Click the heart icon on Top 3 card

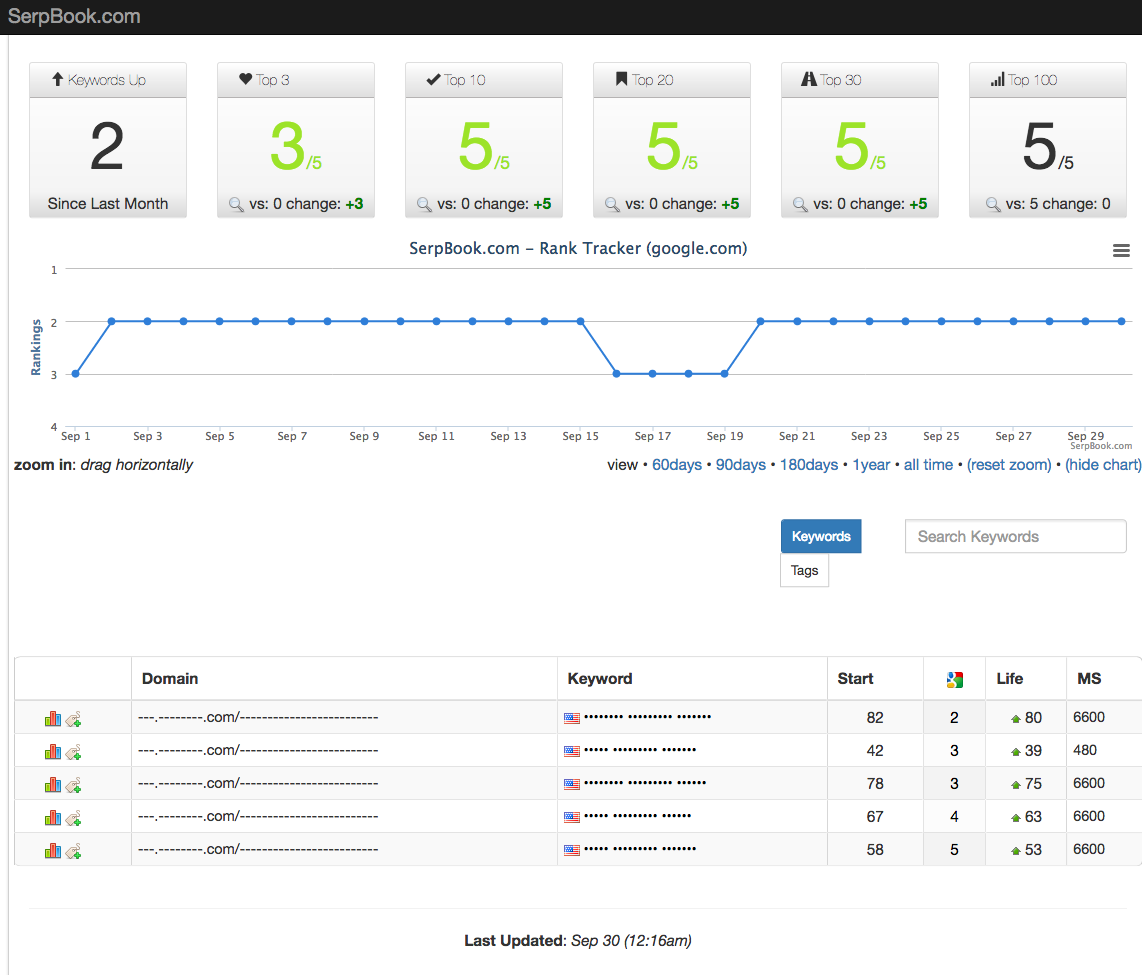[245, 79]
